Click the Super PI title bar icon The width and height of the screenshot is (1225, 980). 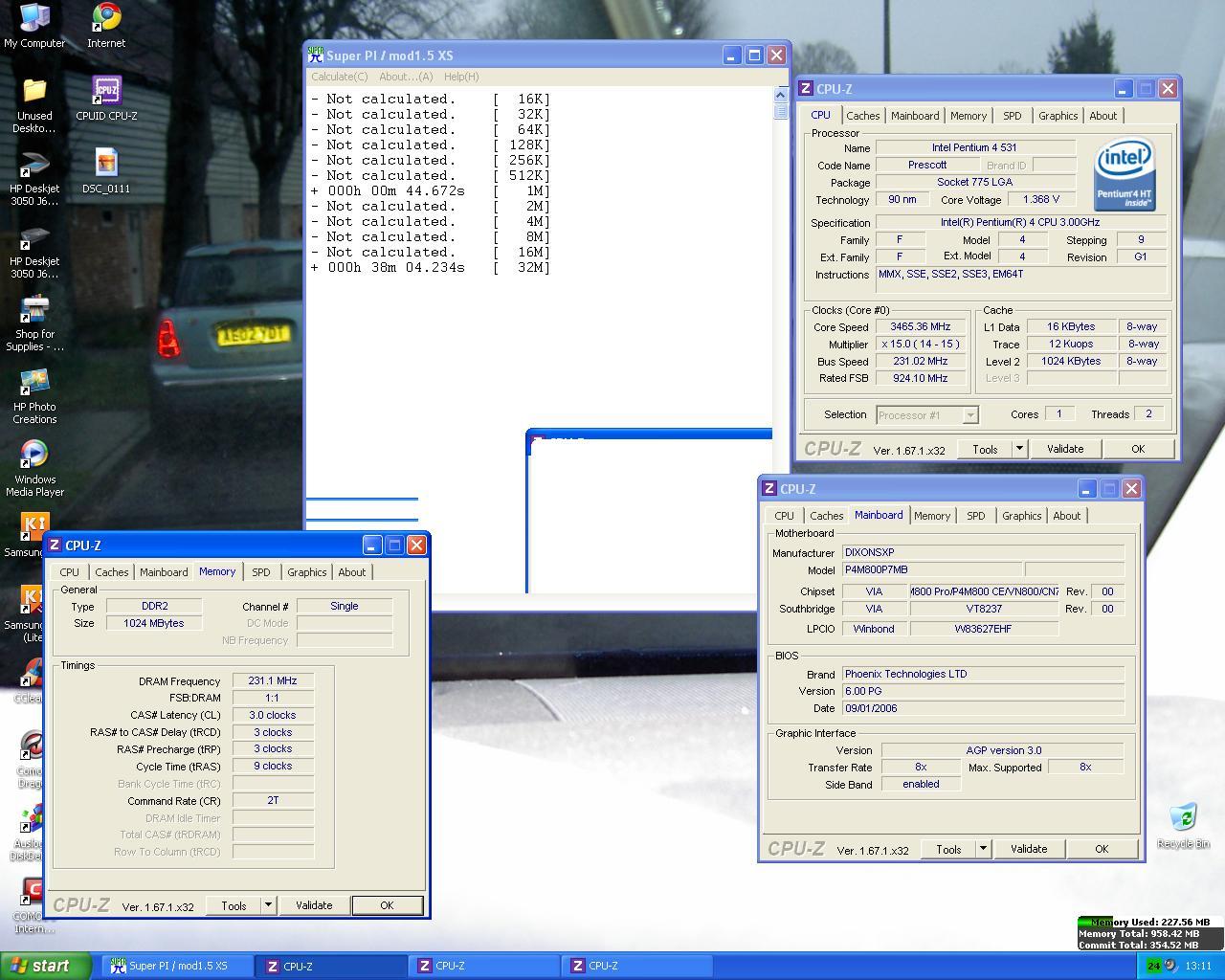pyautogui.click(x=316, y=55)
